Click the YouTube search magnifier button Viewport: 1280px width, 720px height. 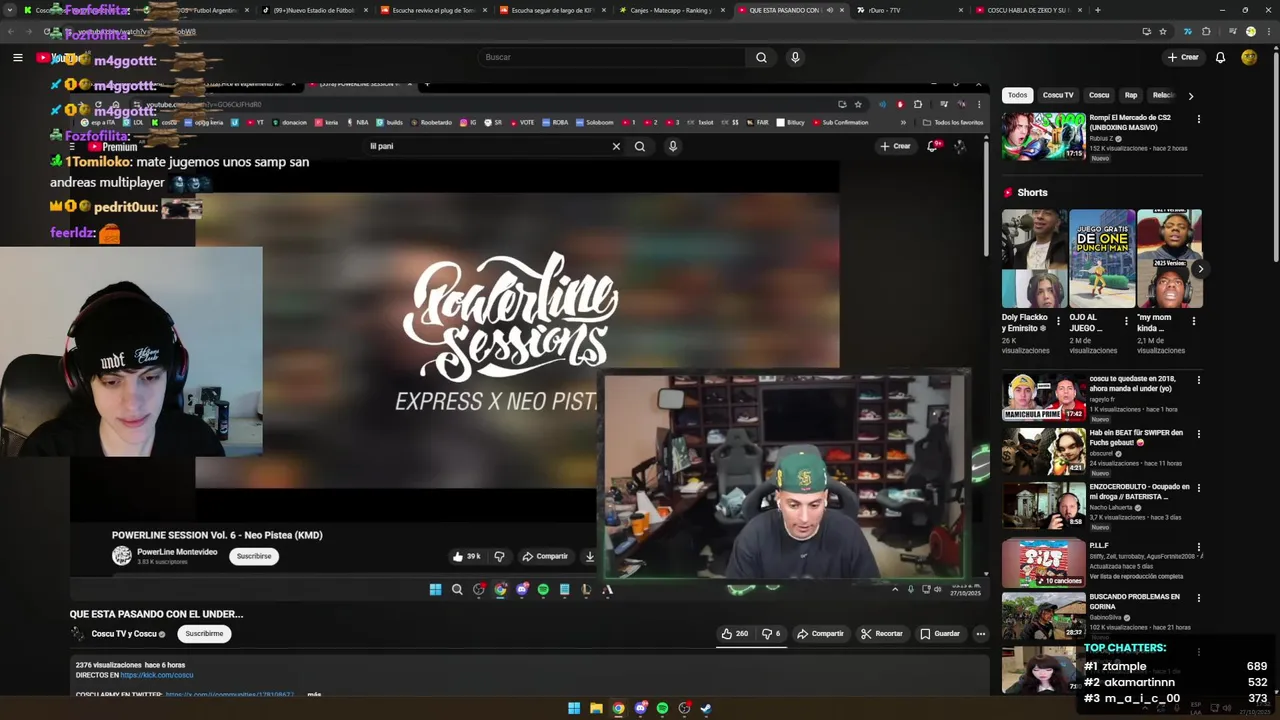(x=761, y=58)
